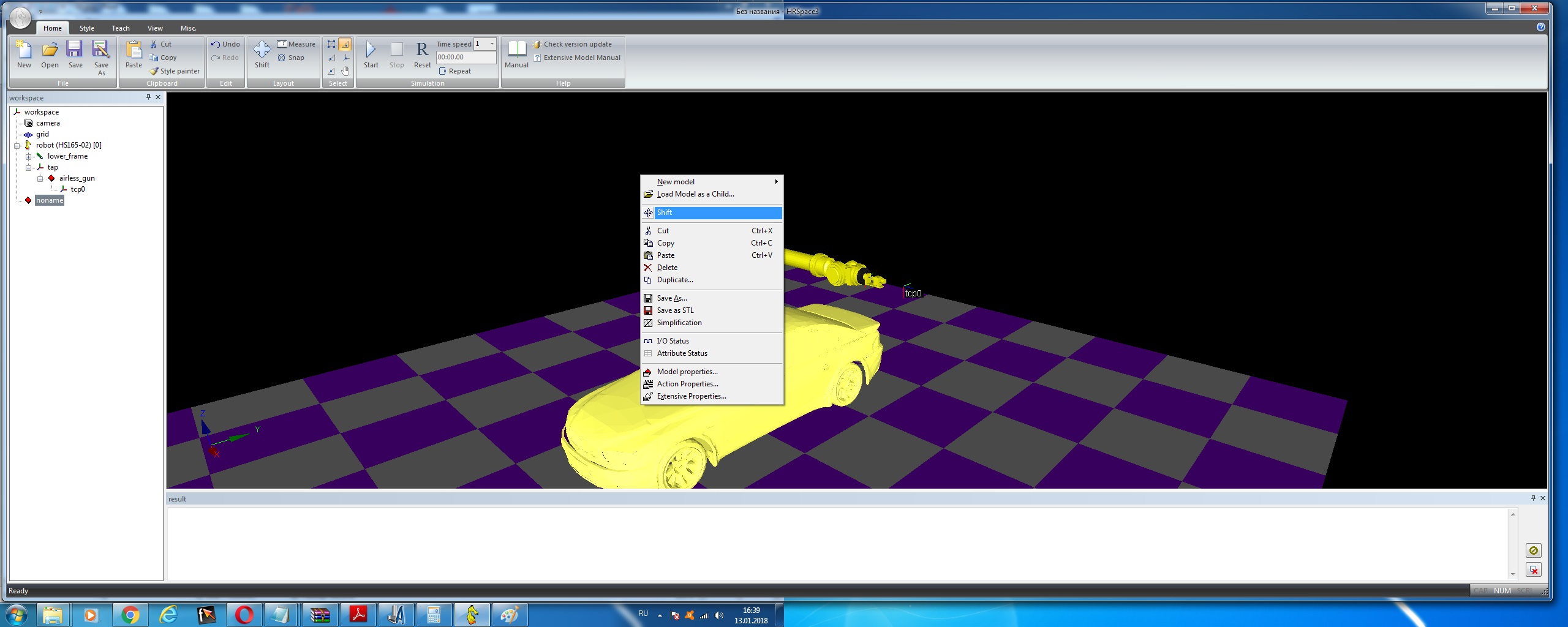Select Duplicate... in the context menu
This screenshot has width=1568, height=627.
712,280
